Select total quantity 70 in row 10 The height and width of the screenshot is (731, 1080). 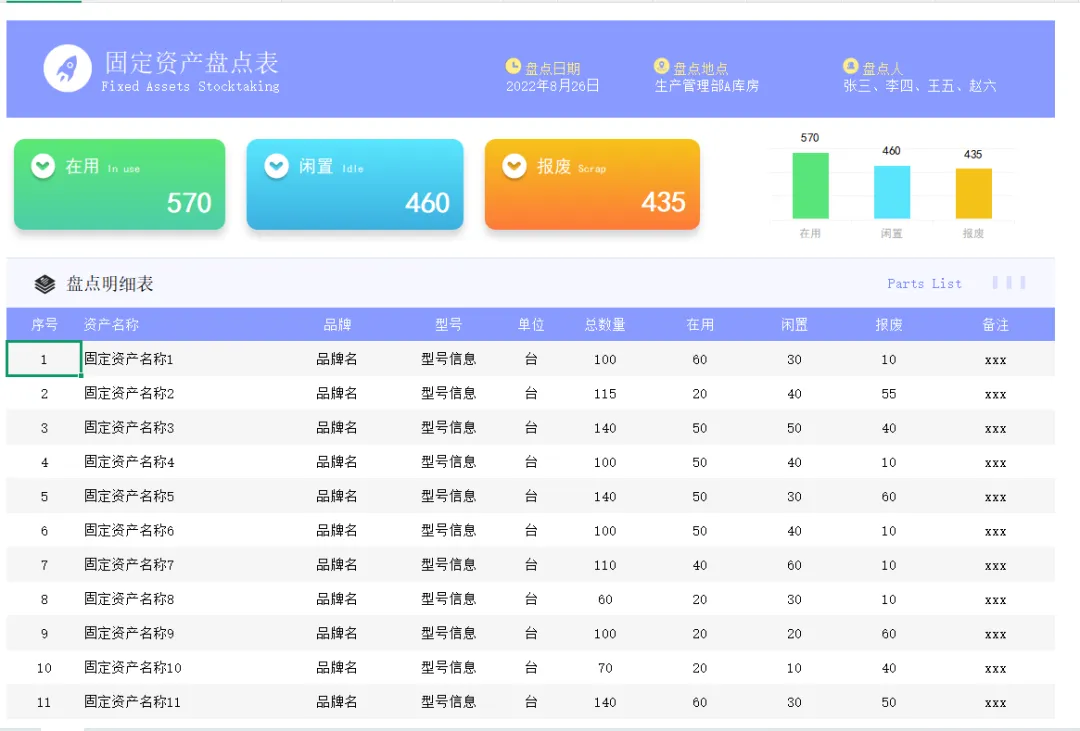605,668
